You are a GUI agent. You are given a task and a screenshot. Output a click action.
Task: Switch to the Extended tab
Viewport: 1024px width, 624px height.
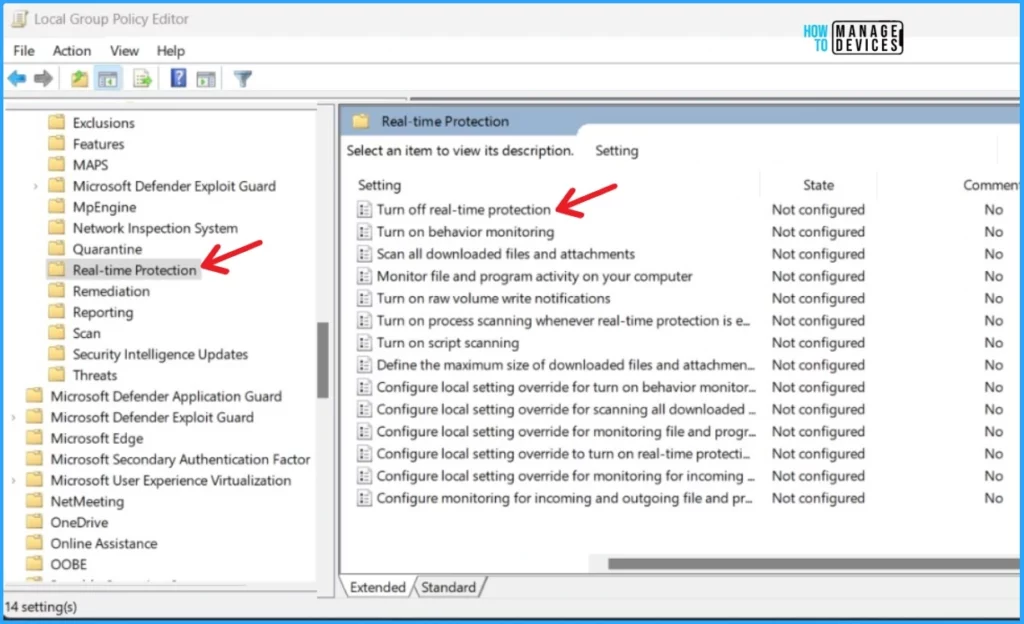[377, 587]
